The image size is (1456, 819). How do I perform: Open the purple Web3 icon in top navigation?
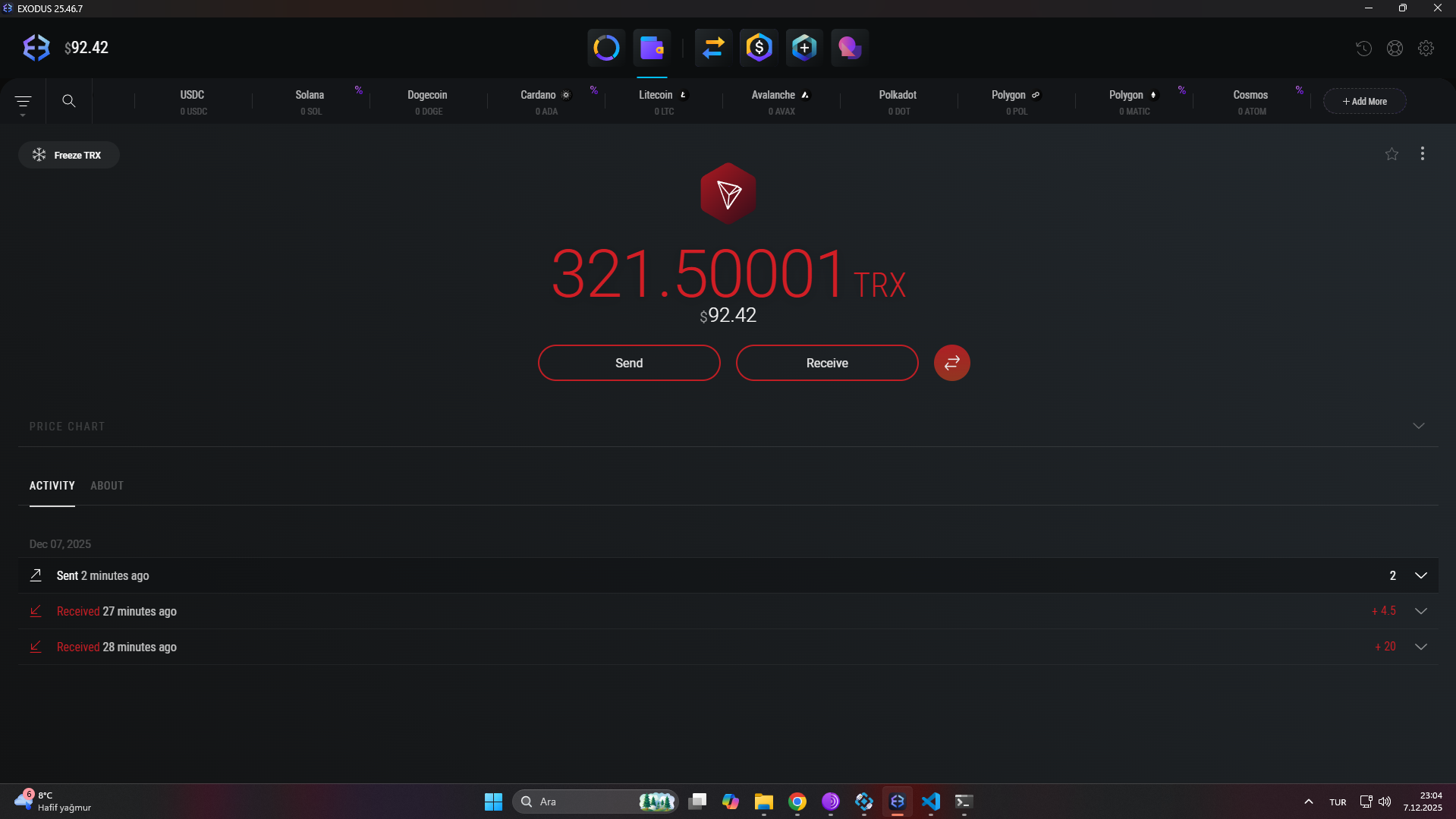850,48
